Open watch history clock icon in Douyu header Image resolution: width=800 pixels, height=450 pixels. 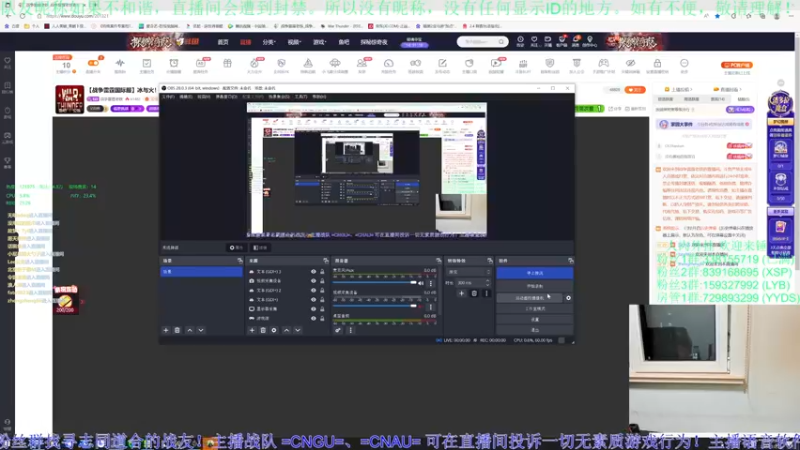(520, 39)
